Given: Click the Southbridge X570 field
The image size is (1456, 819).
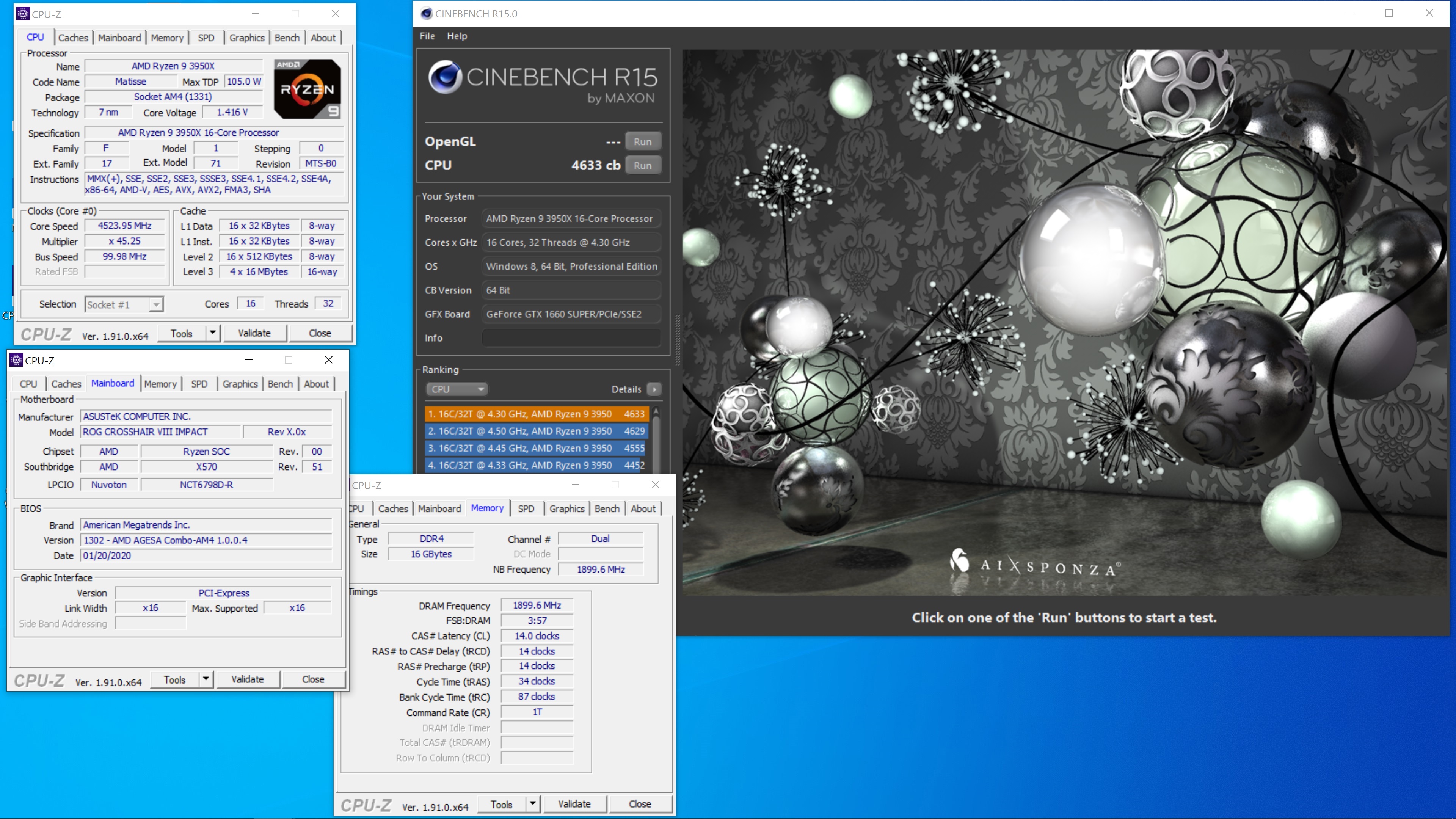Looking at the screenshot, I should click(206, 467).
